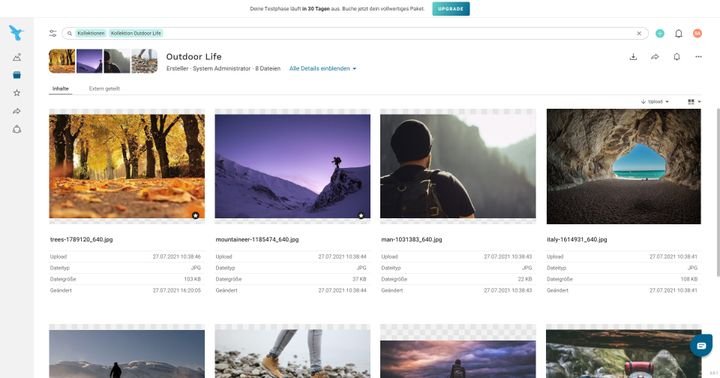Click purple header preview thumbnail of collection

(90, 61)
